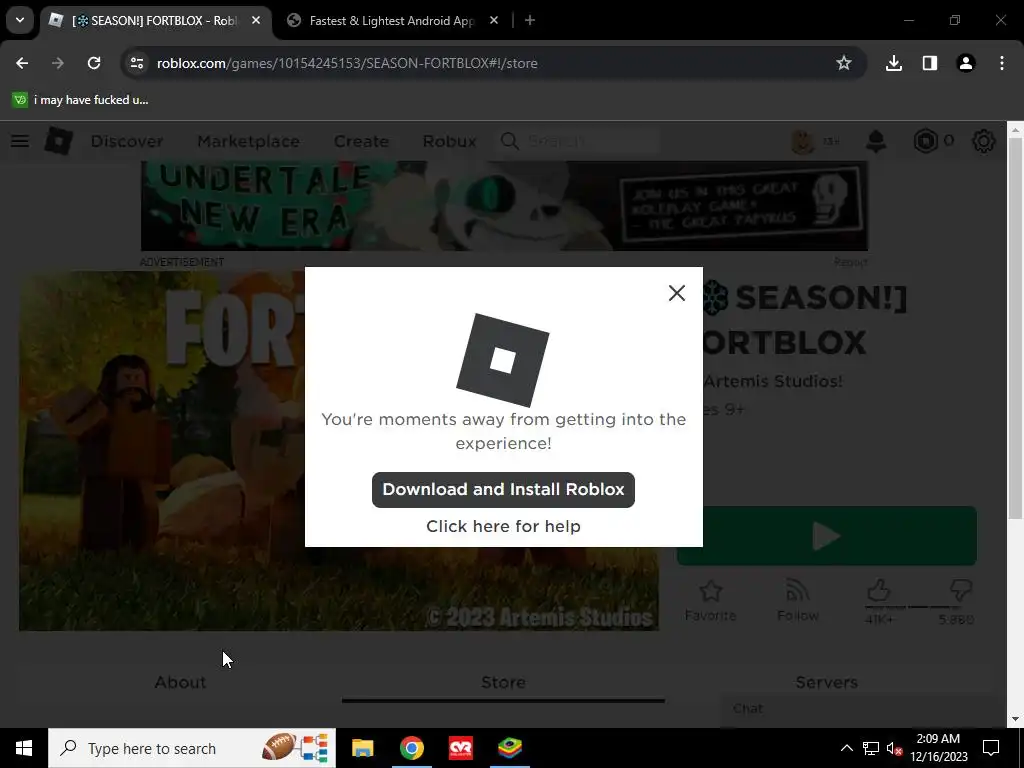The width and height of the screenshot is (1024, 768).
Task: Click the Roblox logo in the dialog
Action: [502, 360]
